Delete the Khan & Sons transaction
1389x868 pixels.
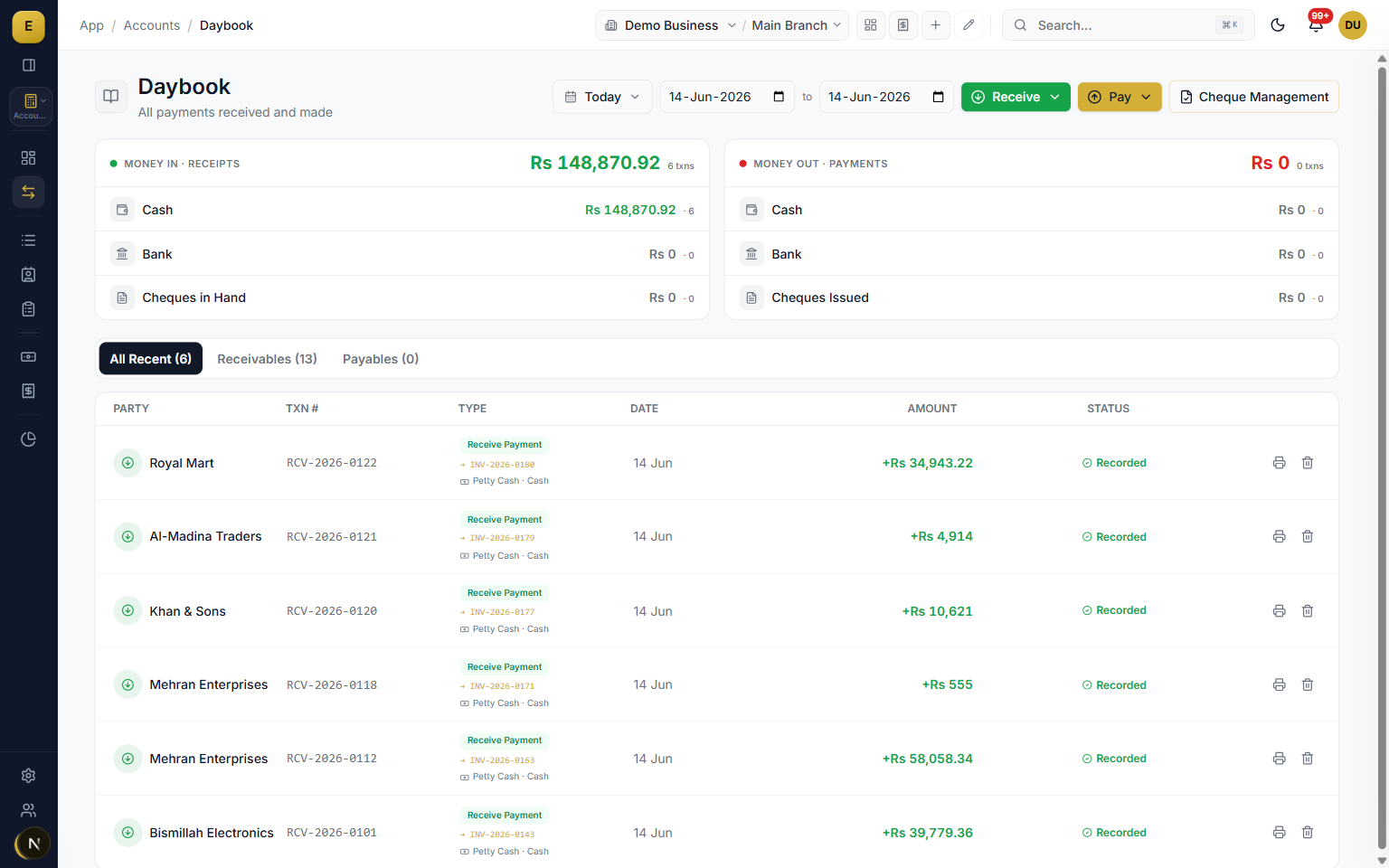point(1308,611)
